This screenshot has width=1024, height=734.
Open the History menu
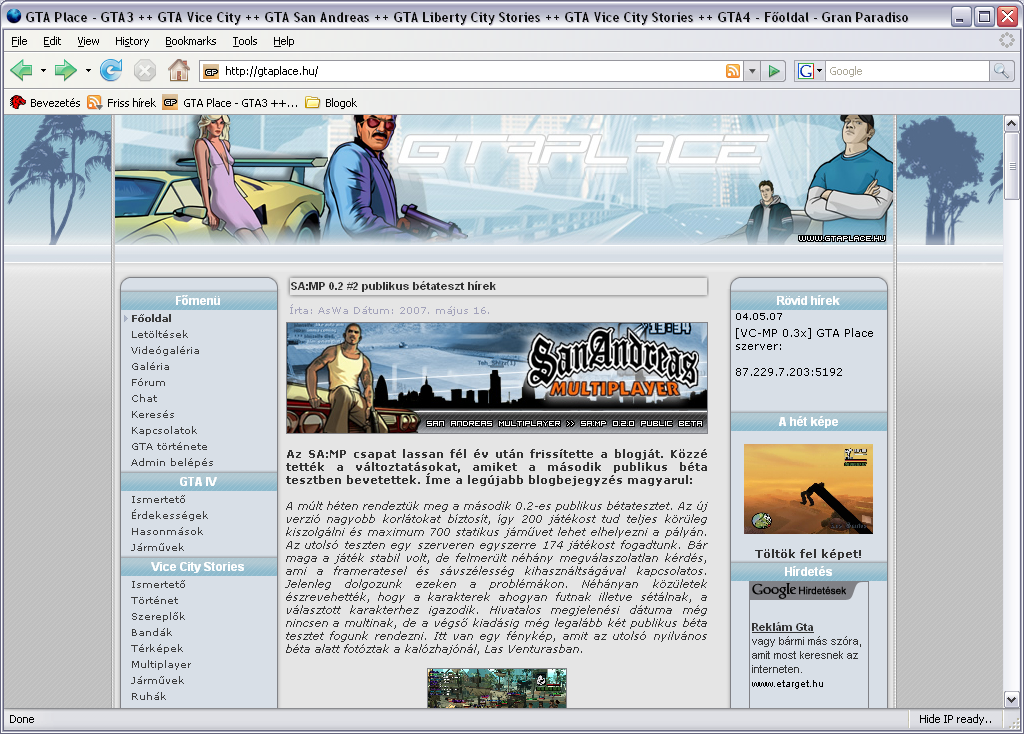[x=132, y=41]
